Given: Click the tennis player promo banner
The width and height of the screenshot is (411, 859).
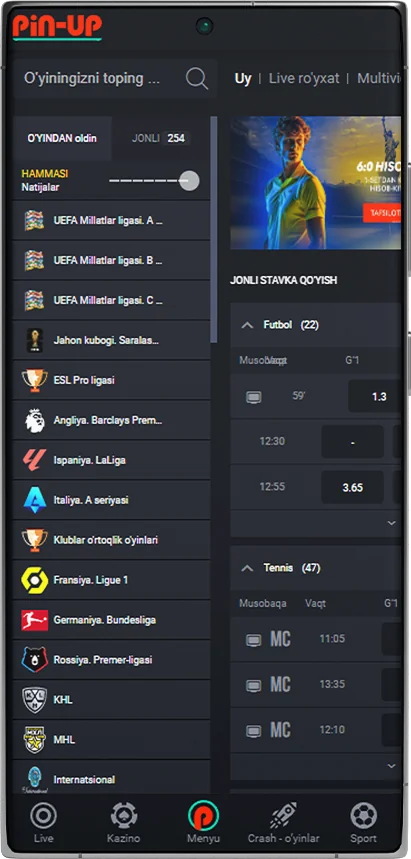Looking at the screenshot, I should tap(316, 182).
